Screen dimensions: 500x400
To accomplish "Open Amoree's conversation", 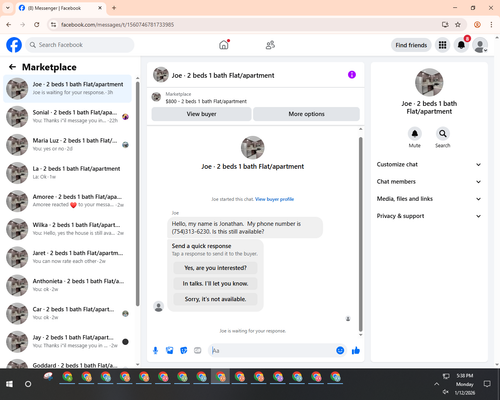I will [x=67, y=201].
